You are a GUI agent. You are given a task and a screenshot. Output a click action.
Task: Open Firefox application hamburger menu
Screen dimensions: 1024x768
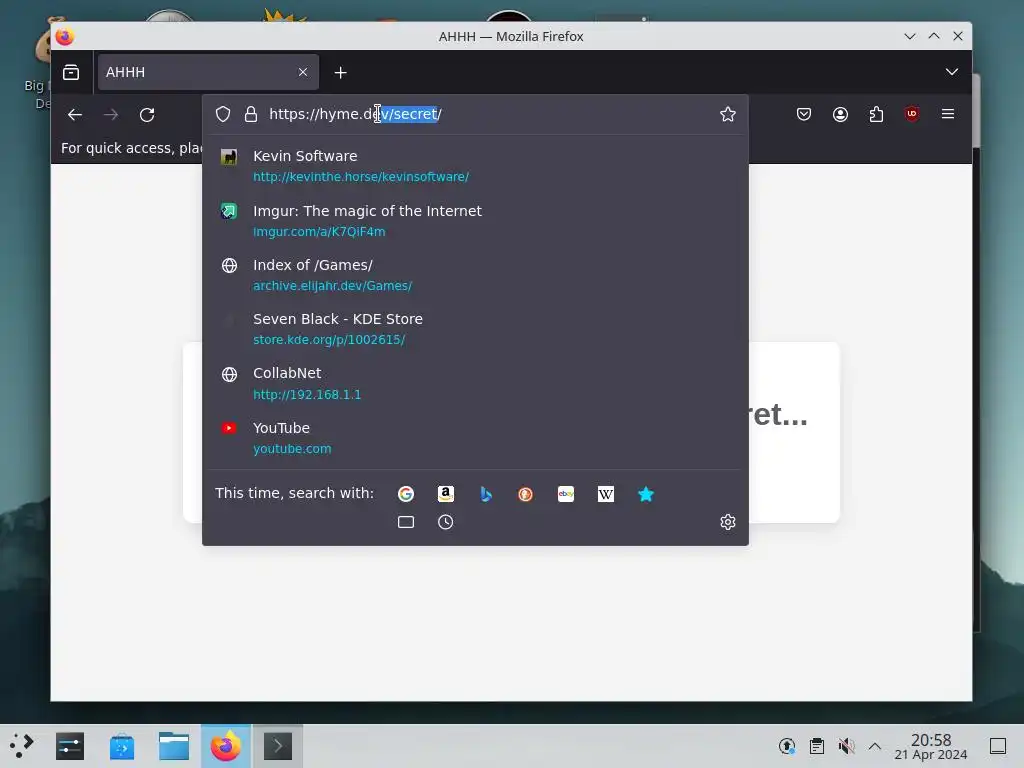pos(948,114)
